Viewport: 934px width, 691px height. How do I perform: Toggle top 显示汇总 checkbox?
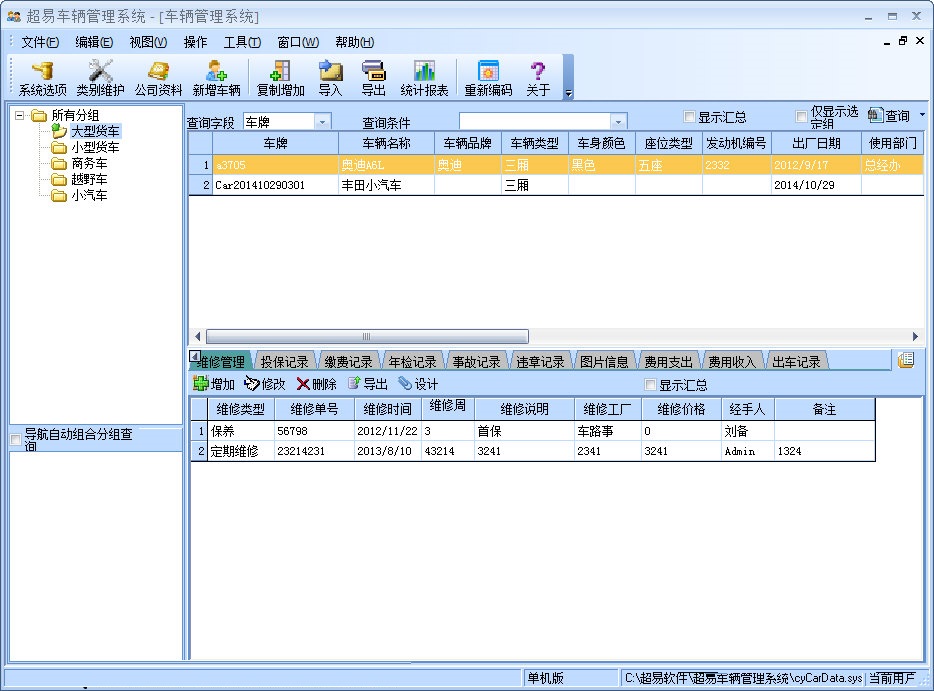click(689, 117)
